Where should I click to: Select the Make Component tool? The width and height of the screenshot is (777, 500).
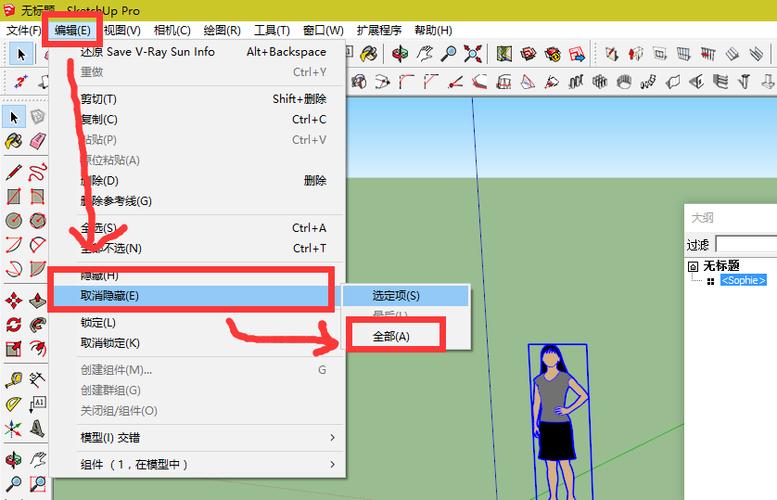38,117
